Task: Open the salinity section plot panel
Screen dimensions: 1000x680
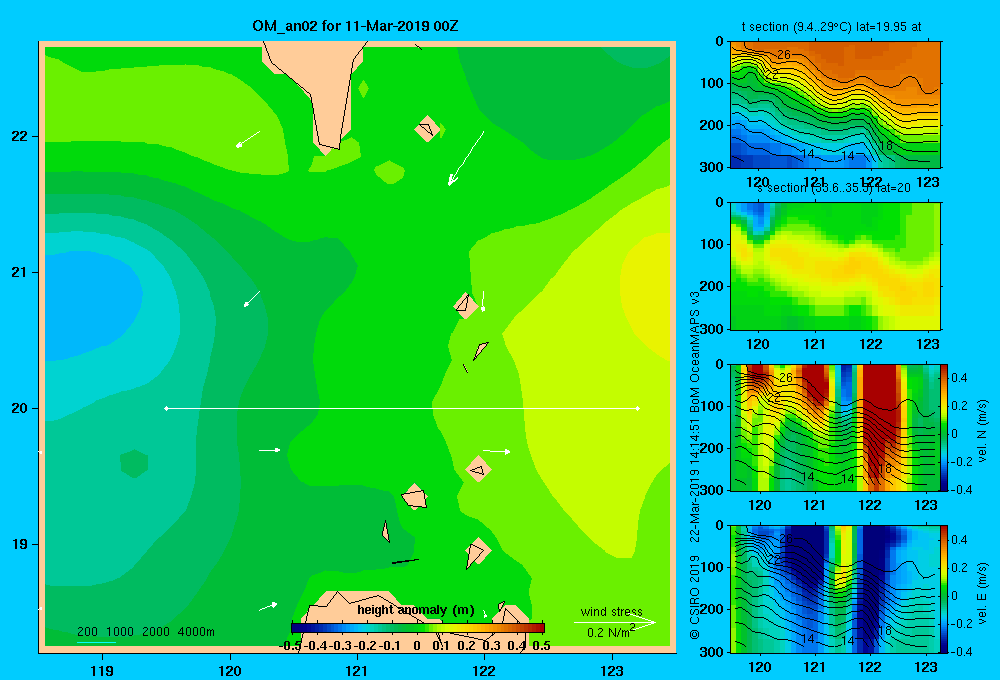Action: 835,266
